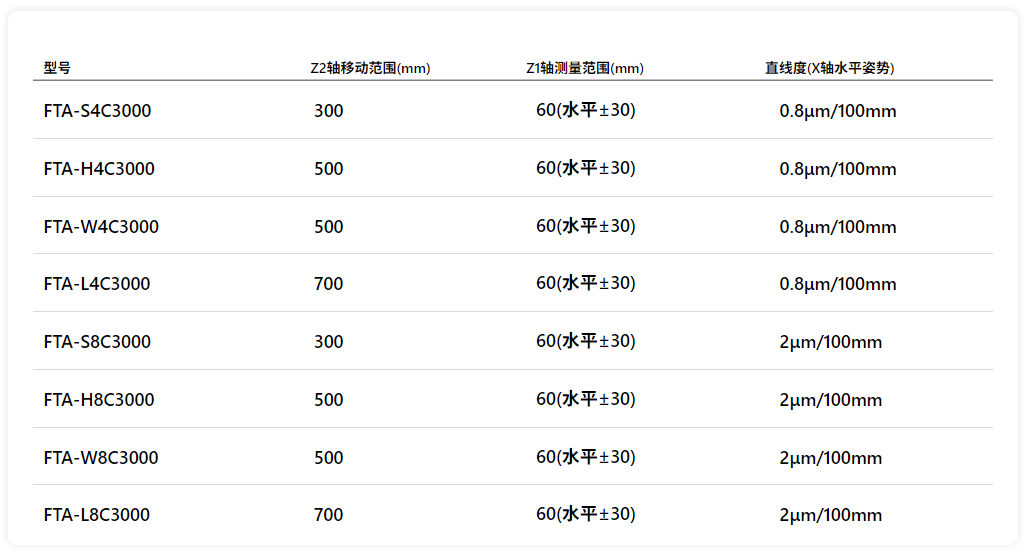Click the 60(水平±30) cell in FTA-S8C3000 row
This screenshot has height=559, width=1029.
(x=585, y=341)
